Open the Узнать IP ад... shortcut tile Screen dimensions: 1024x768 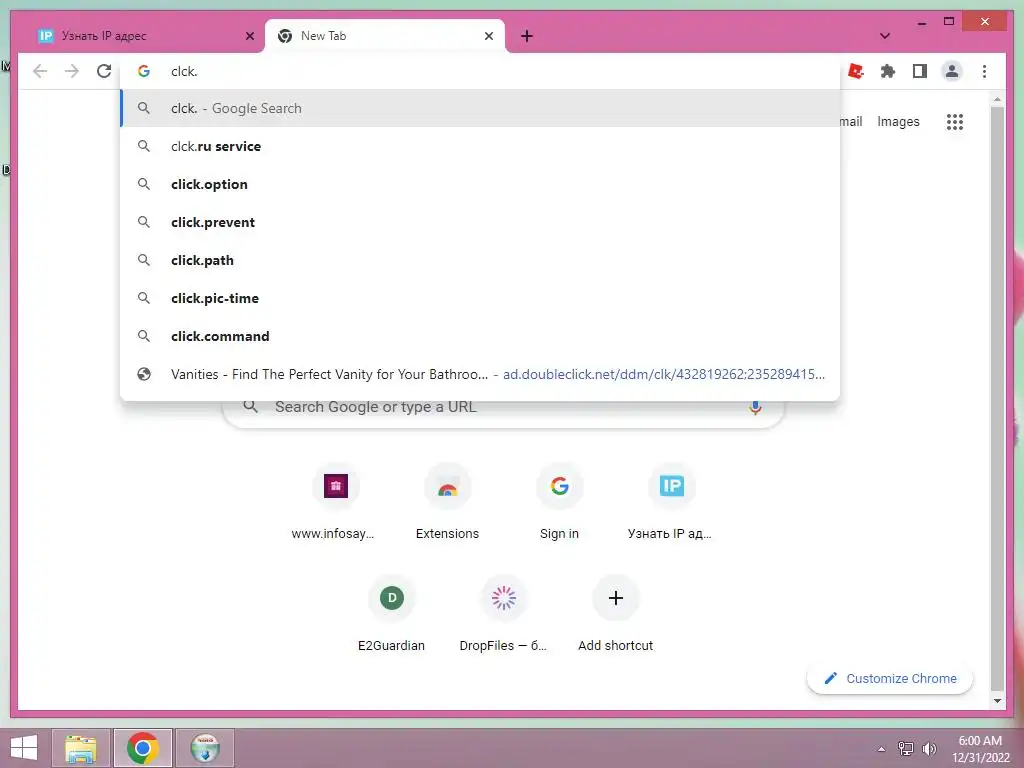click(670, 503)
